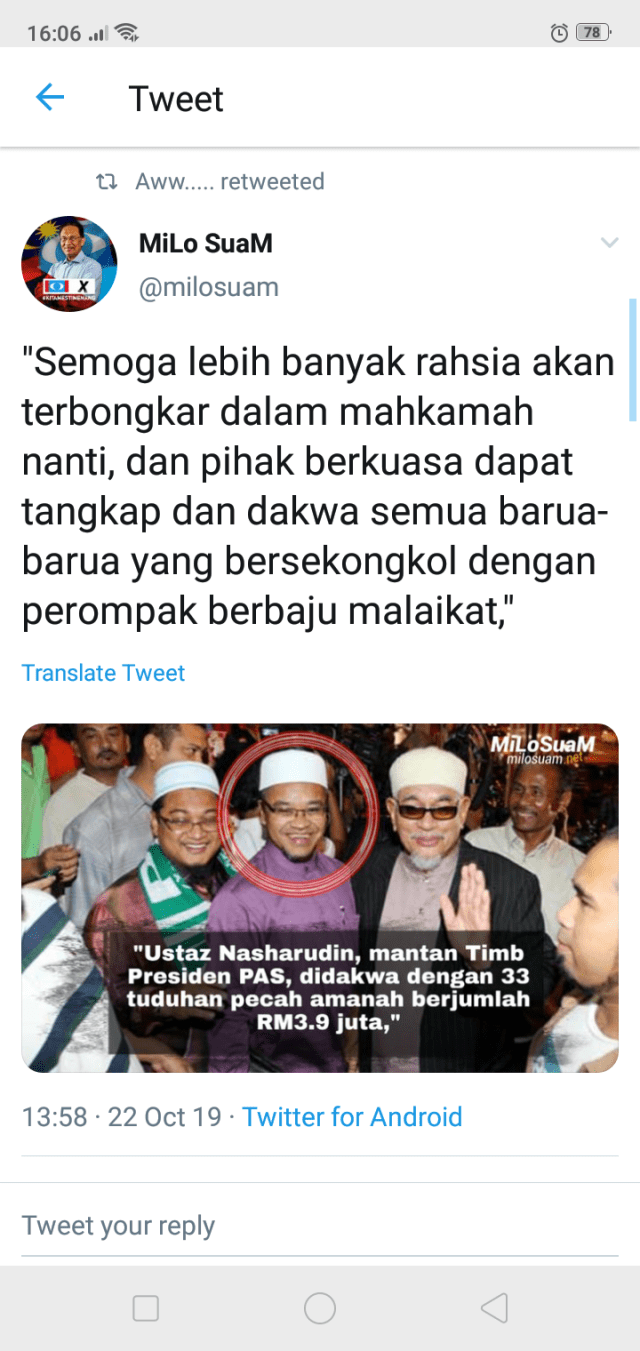Open the attached Nasharudin news image
Image resolution: width=640 pixels, height=1351 pixels.
click(x=320, y=898)
